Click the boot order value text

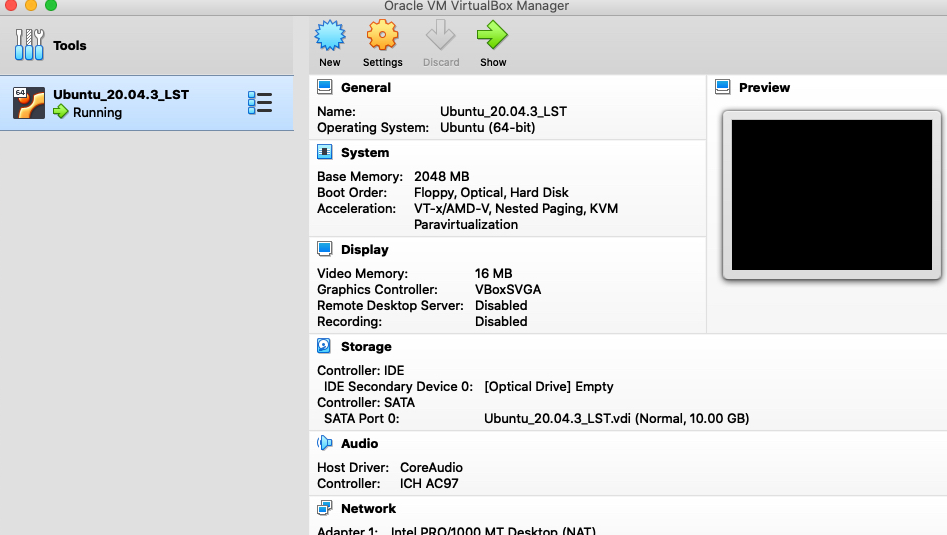491,193
